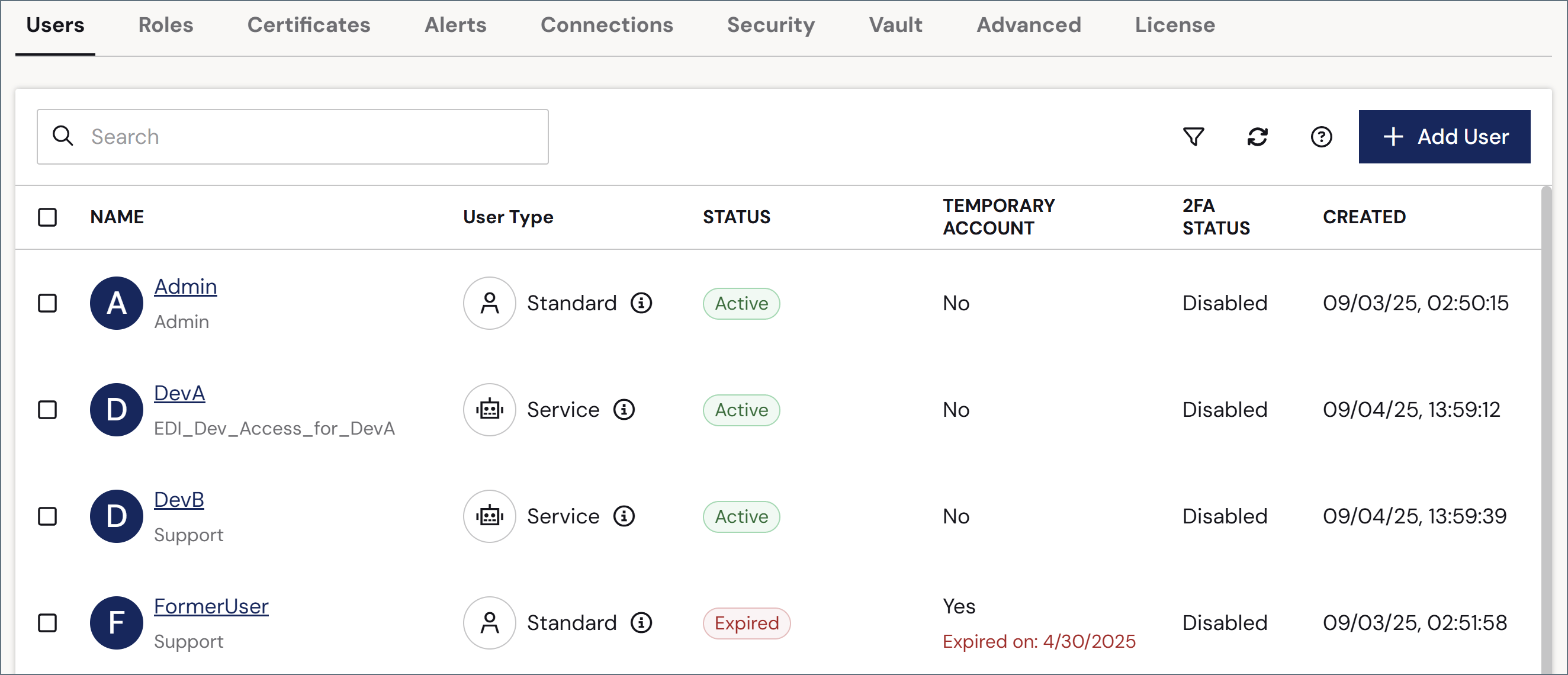Click info icon next to DevA Service type

(x=624, y=409)
